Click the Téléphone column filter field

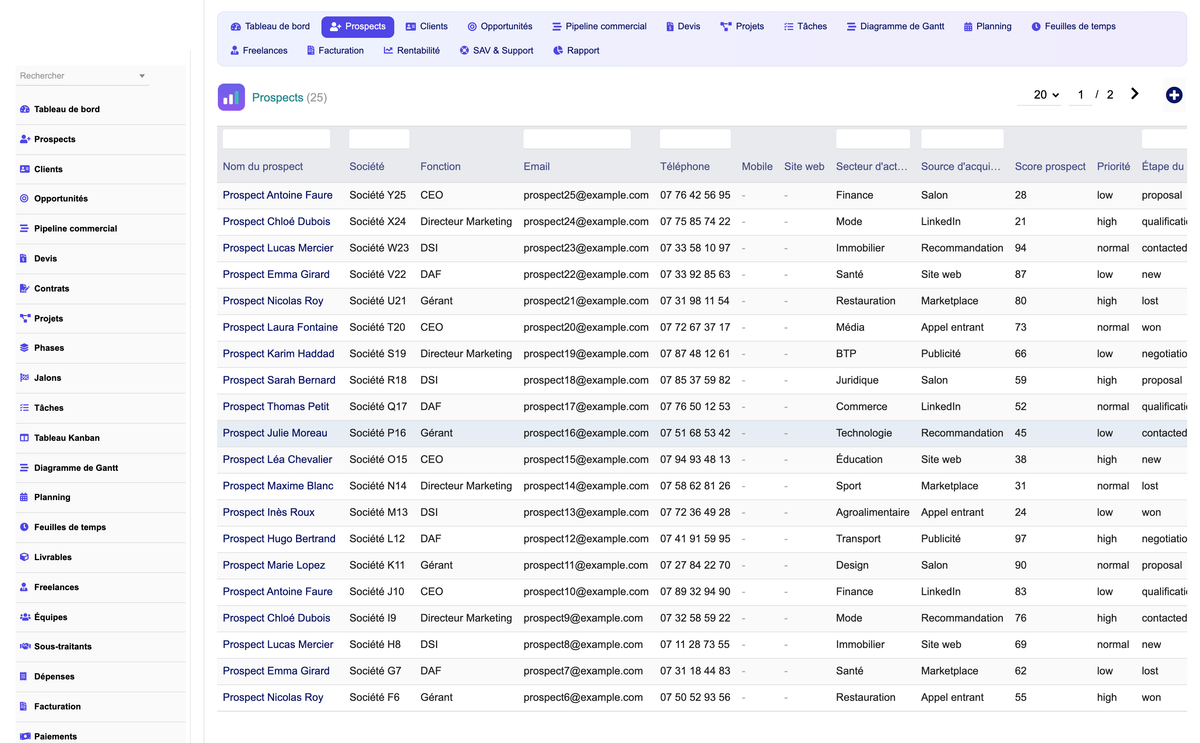pos(695,139)
